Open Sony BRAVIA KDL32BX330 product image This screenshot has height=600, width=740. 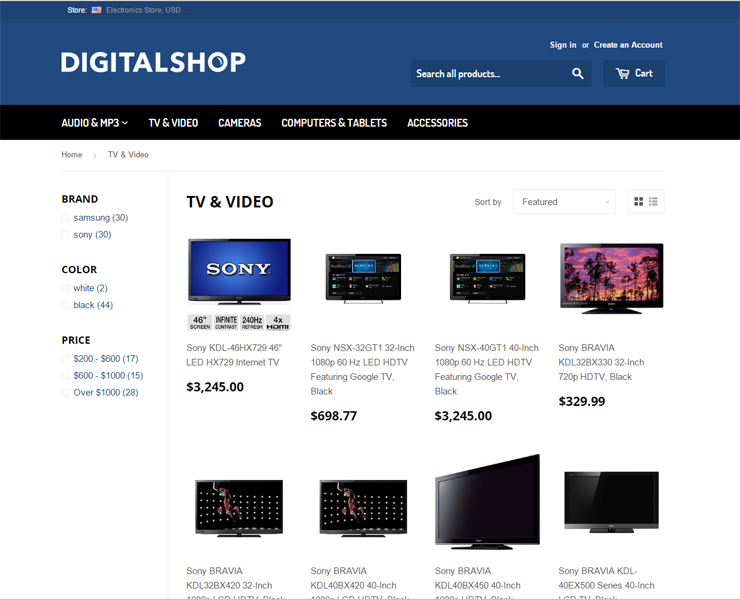click(612, 278)
